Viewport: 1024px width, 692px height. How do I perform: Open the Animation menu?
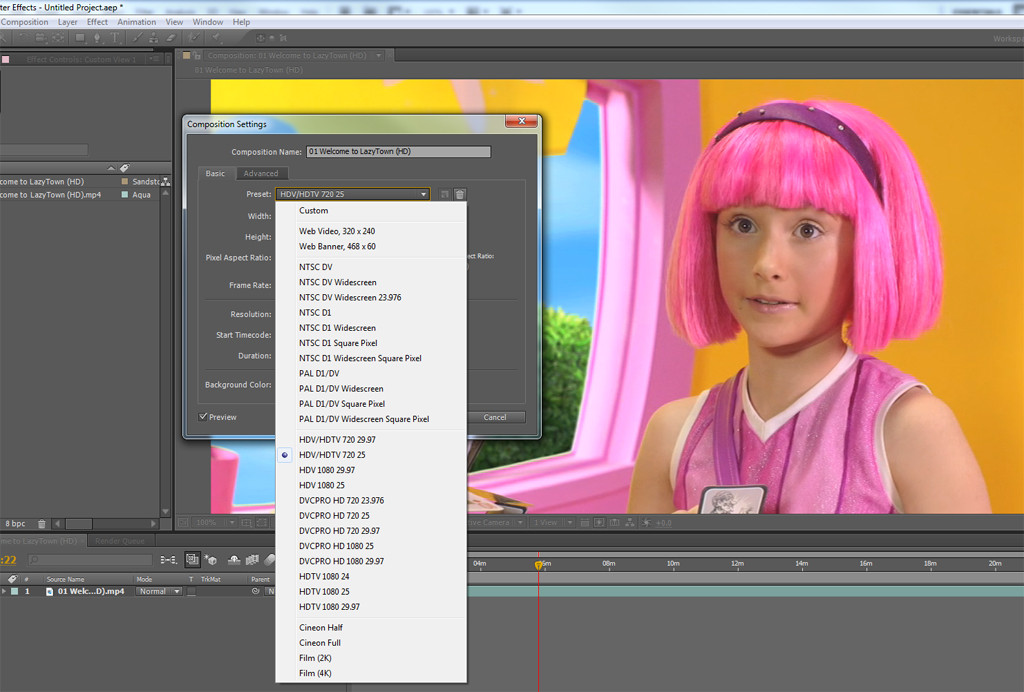coord(136,22)
